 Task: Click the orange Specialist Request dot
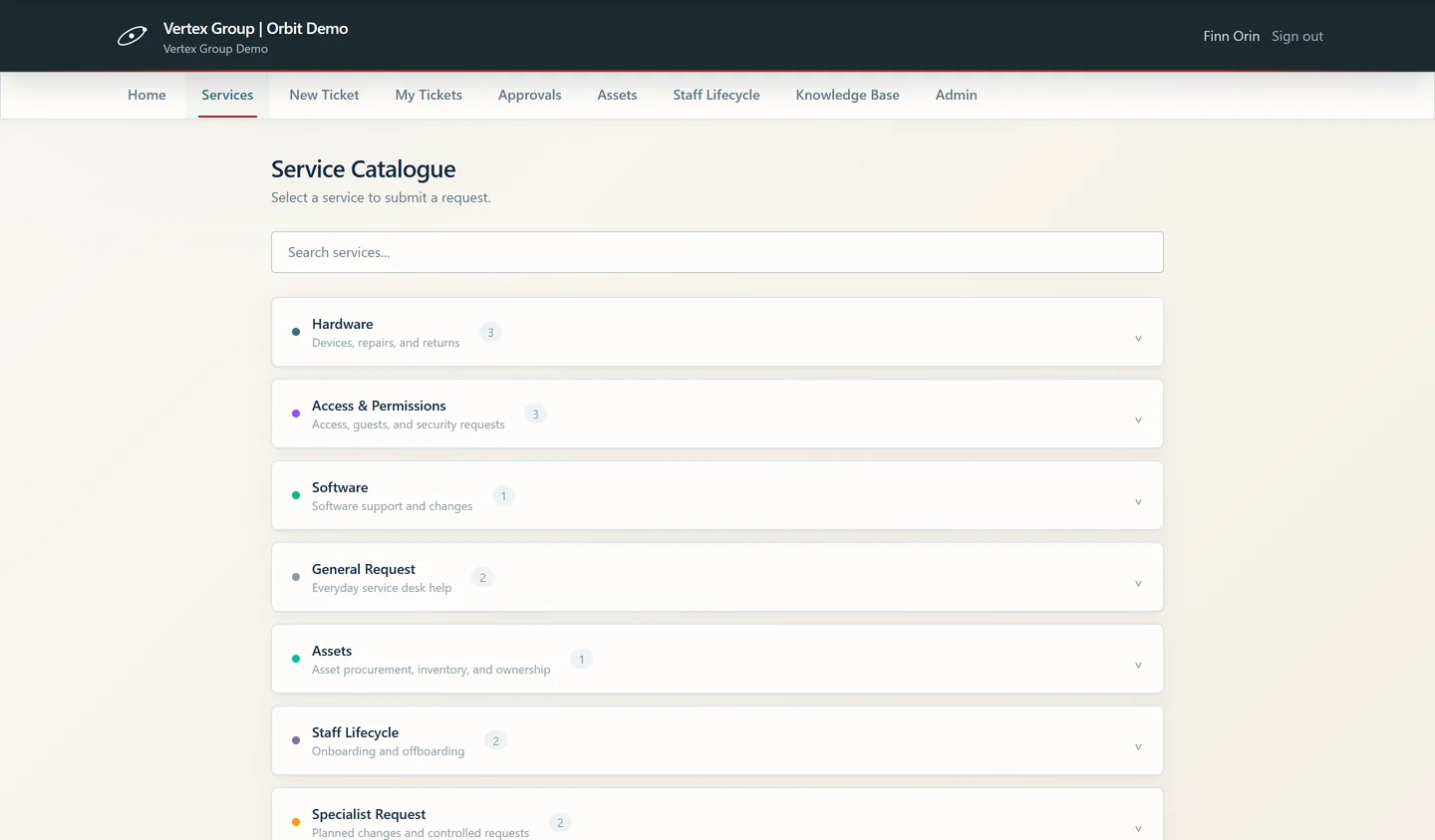296,822
